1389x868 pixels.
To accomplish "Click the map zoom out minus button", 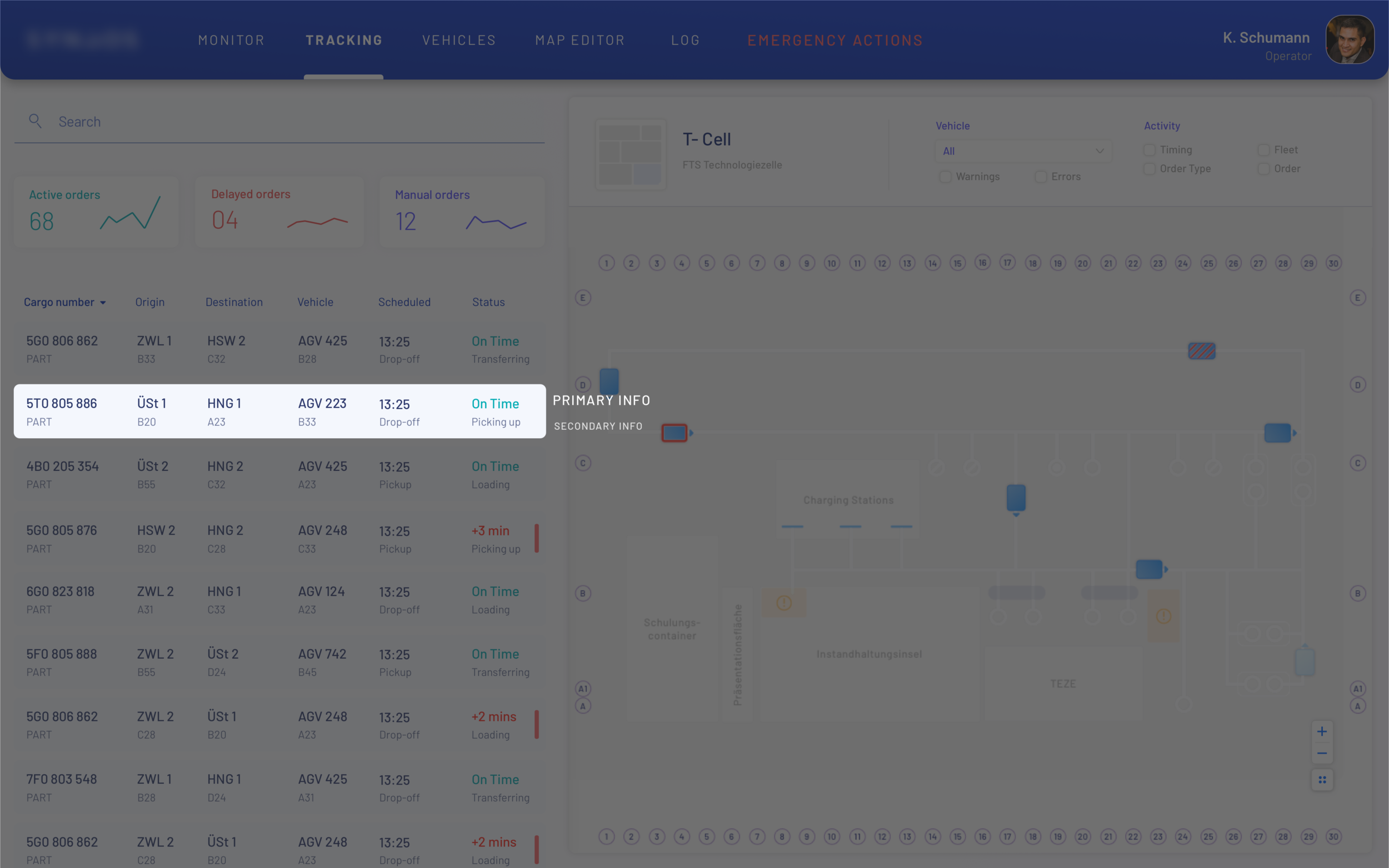I will tap(1322, 753).
